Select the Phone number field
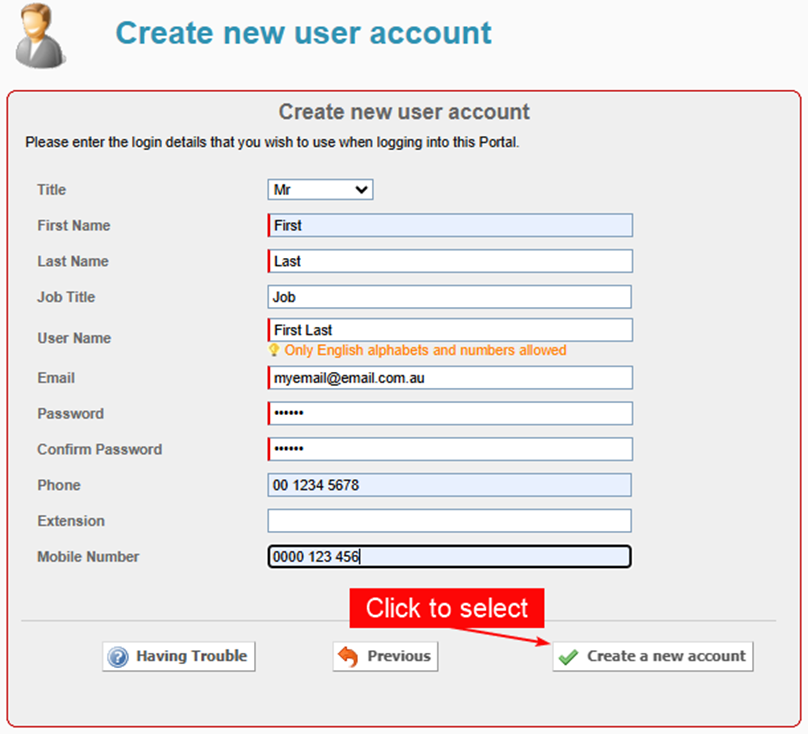Image resolution: width=808 pixels, height=734 pixels. [450, 485]
